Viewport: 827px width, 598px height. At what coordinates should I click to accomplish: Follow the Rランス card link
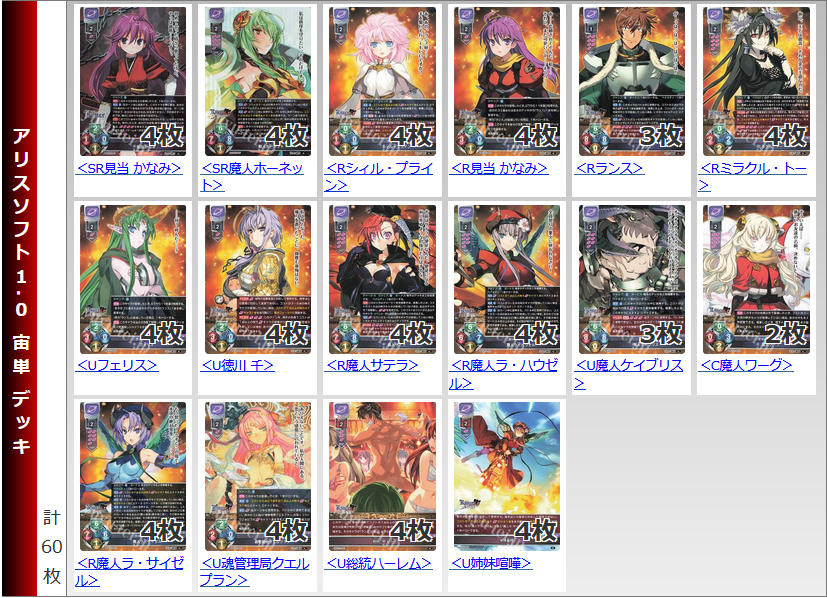coord(609,168)
